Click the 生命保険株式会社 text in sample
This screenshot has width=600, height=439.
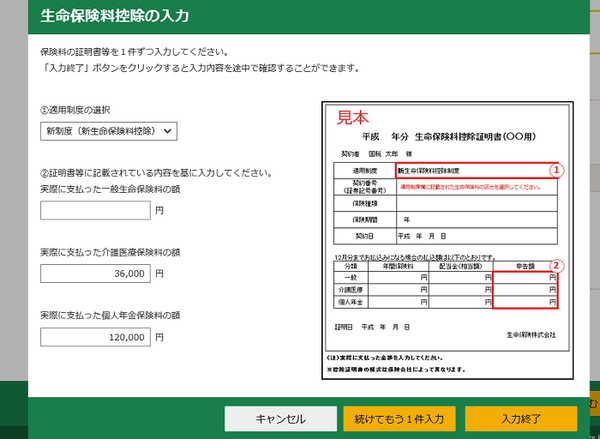[531, 335]
